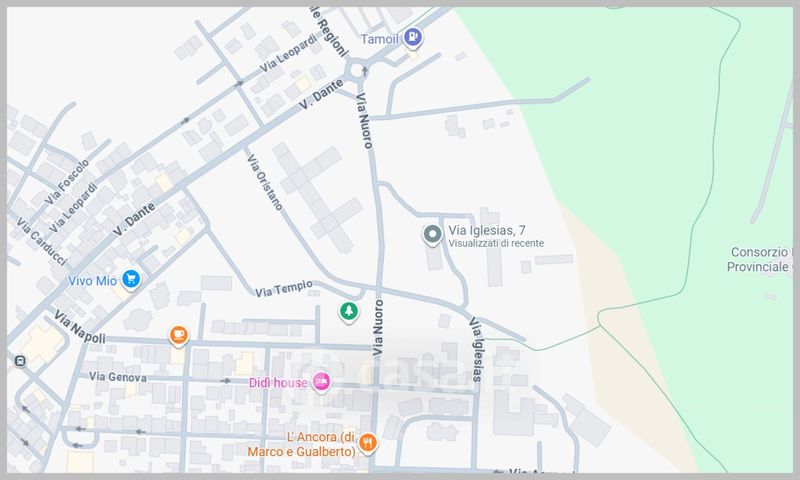Viewport: 800px width, 480px height.
Task: Select the Vivo Mio shopping cart icon
Action: (x=130, y=279)
